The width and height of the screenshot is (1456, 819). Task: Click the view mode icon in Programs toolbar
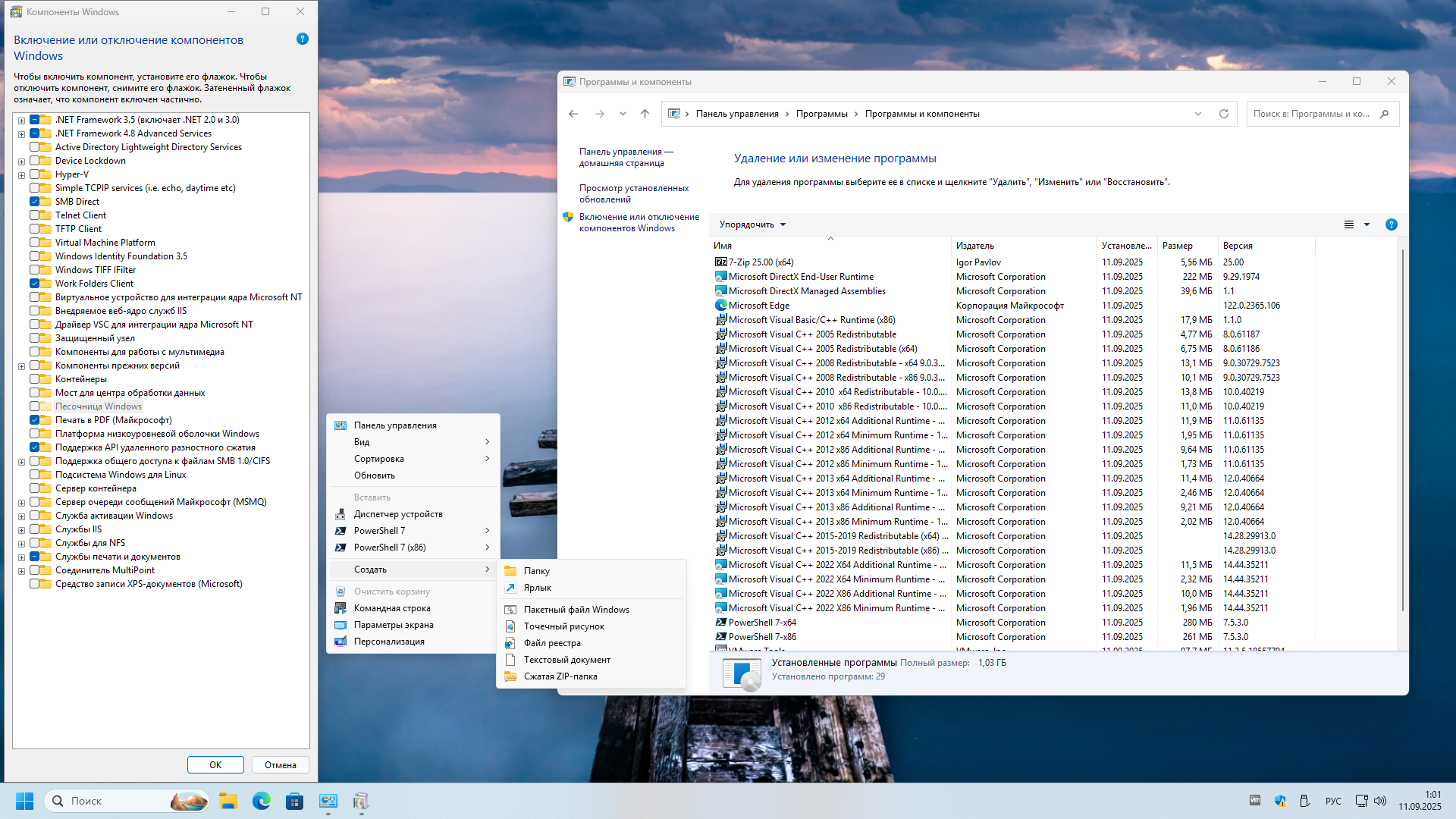point(1349,224)
